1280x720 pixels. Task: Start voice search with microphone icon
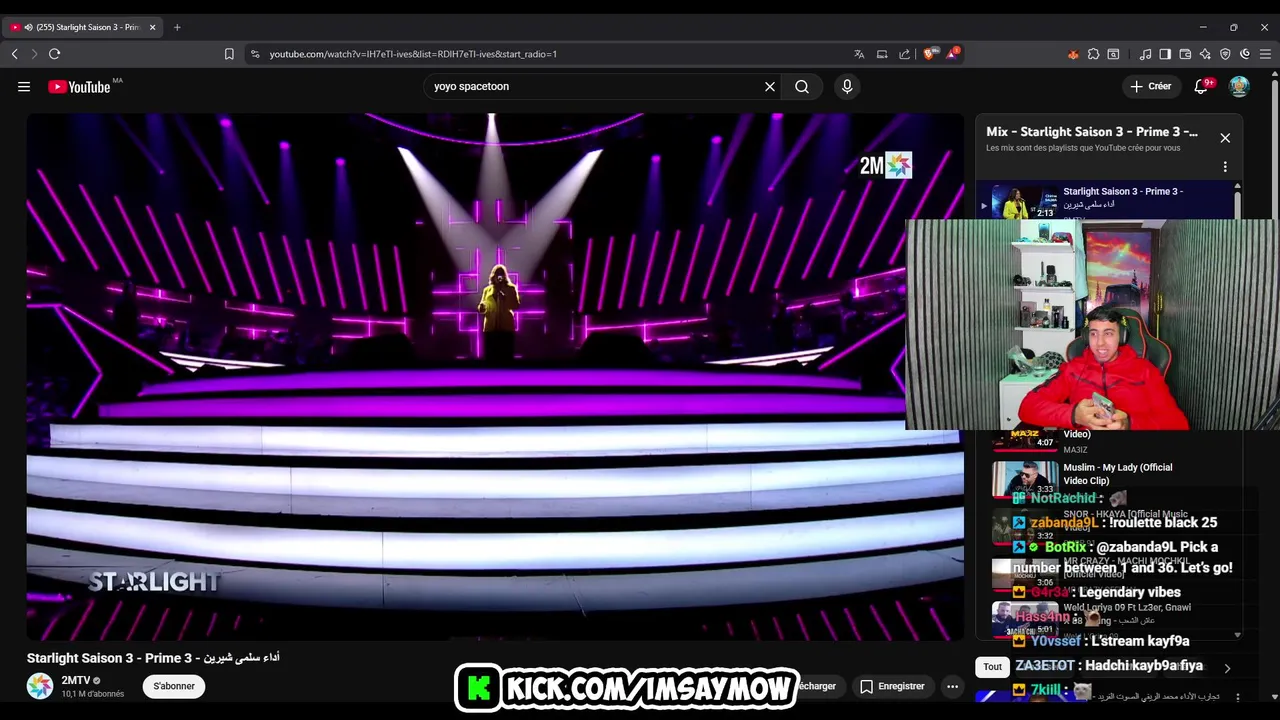pyautogui.click(x=847, y=87)
